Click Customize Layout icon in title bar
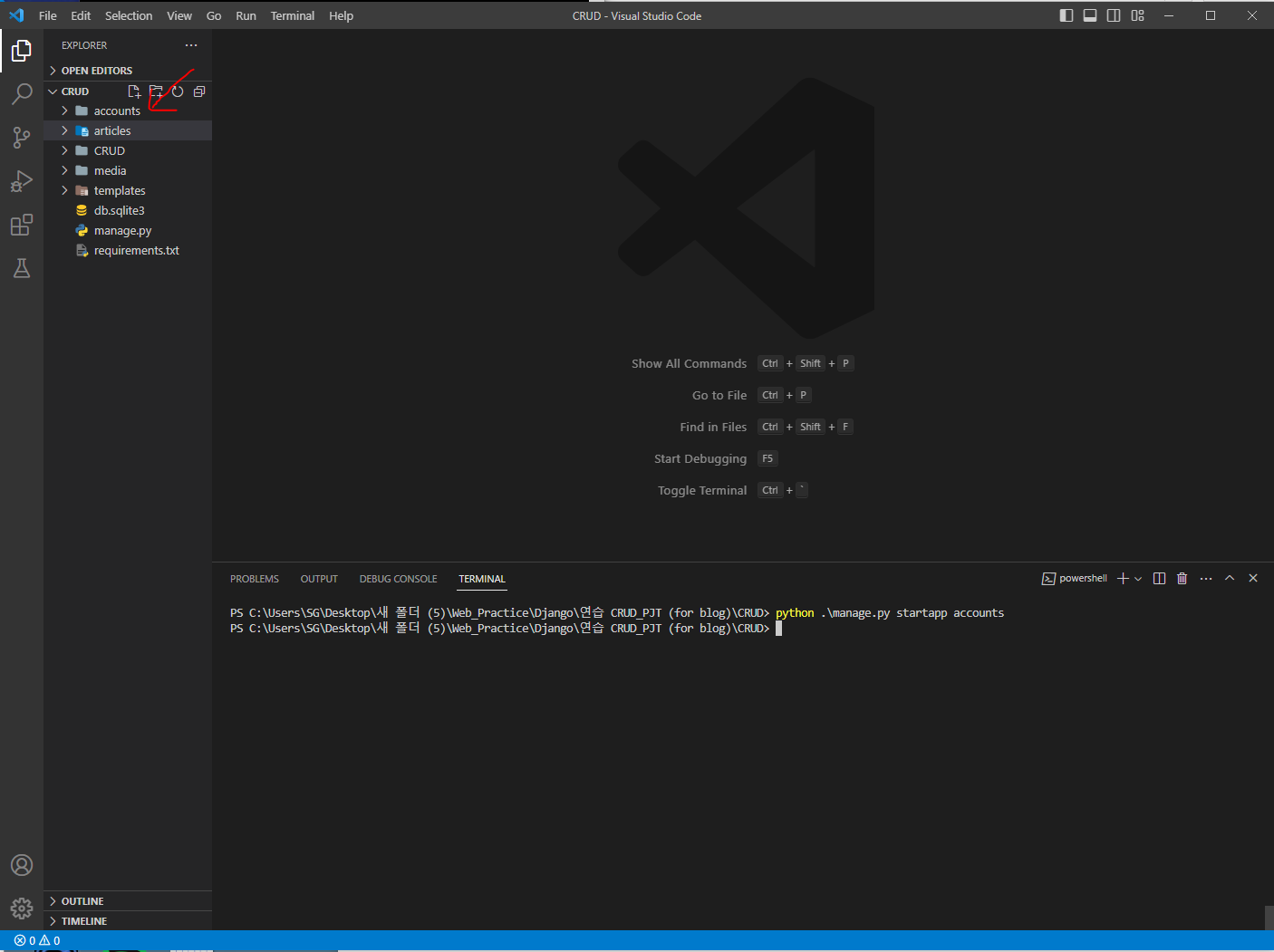The height and width of the screenshot is (952, 1274). tap(1138, 15)
